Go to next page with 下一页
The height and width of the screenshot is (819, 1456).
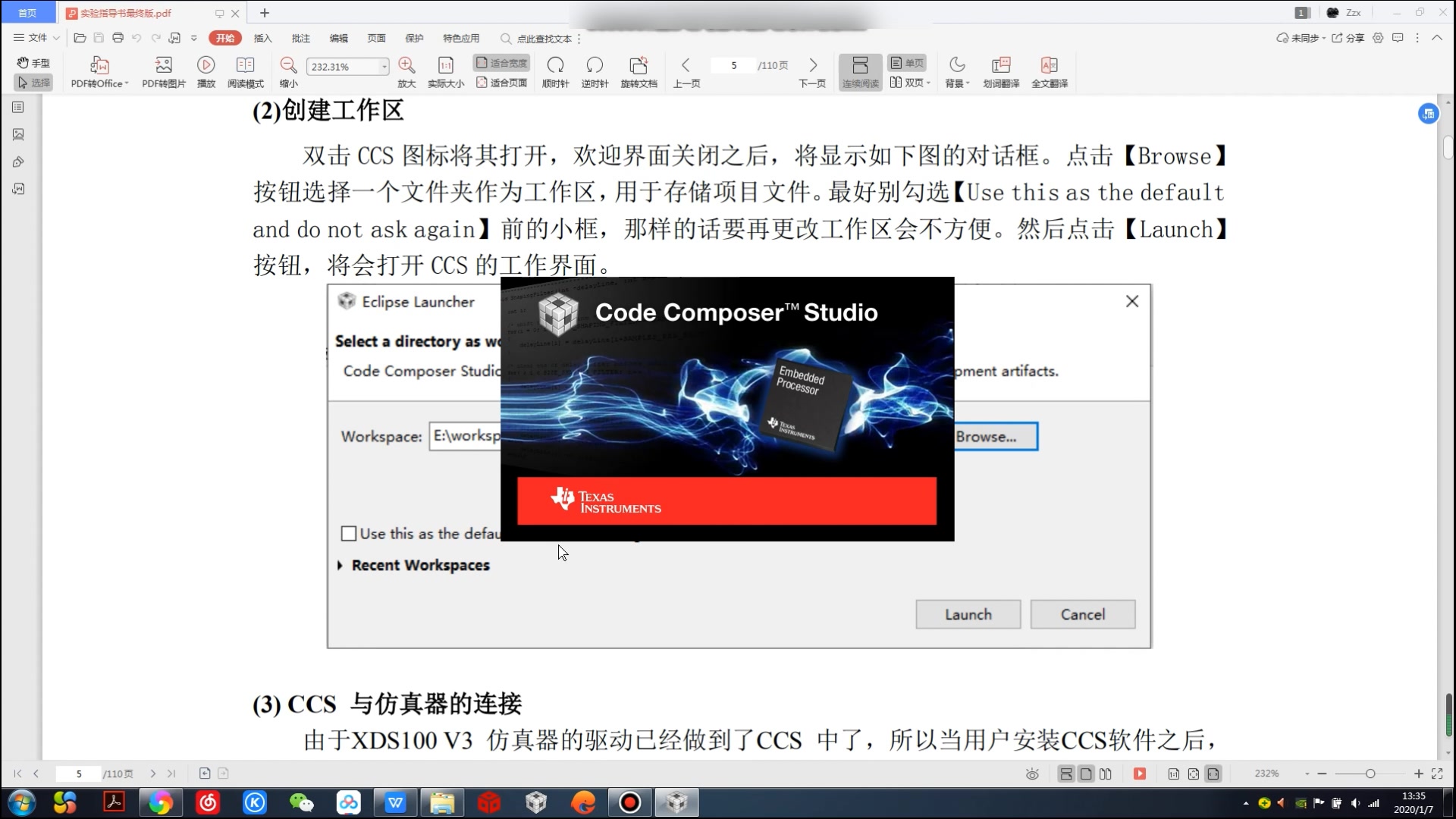tap(812, 72)
